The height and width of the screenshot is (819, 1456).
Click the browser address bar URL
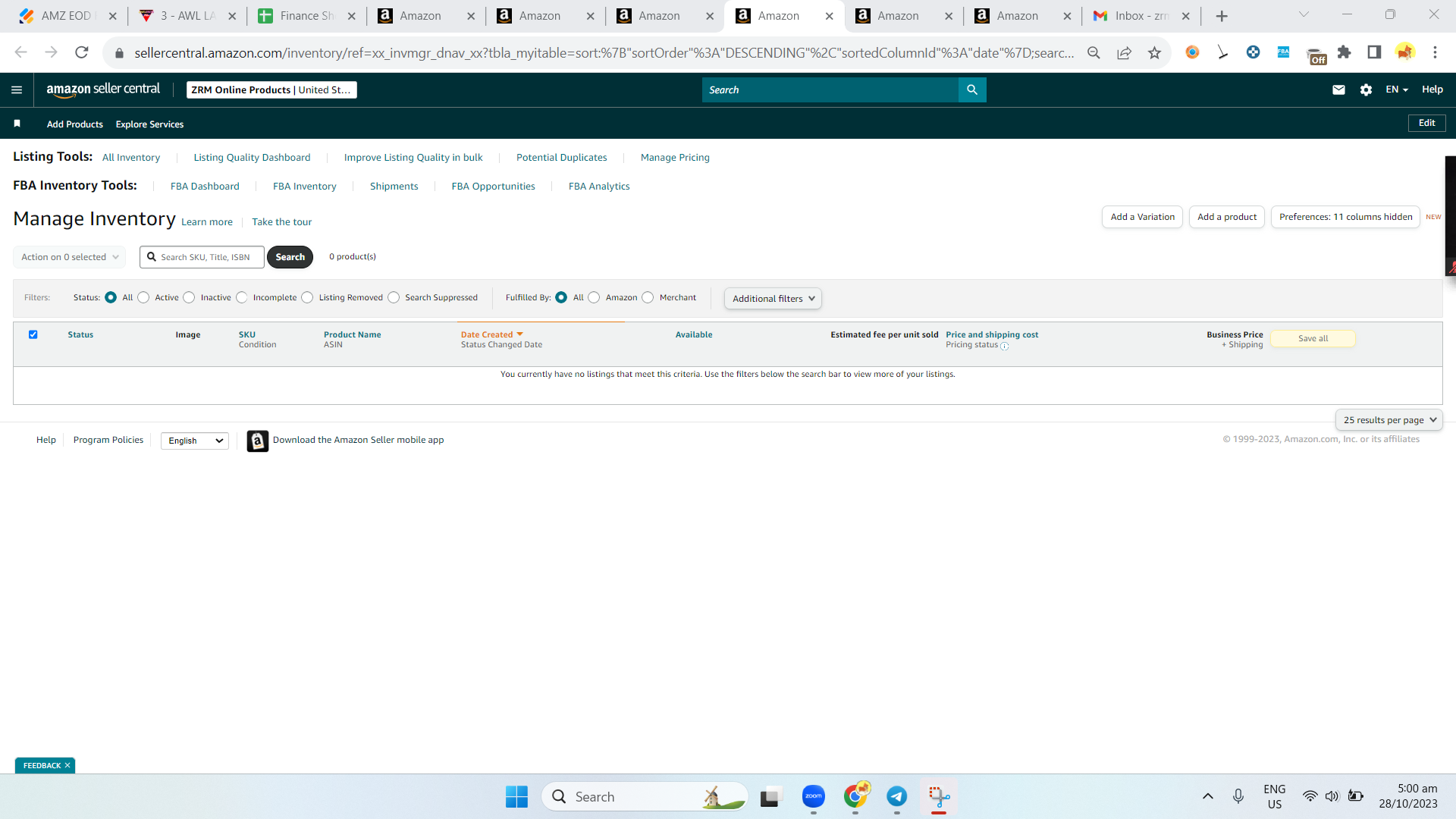pos(604,52)
